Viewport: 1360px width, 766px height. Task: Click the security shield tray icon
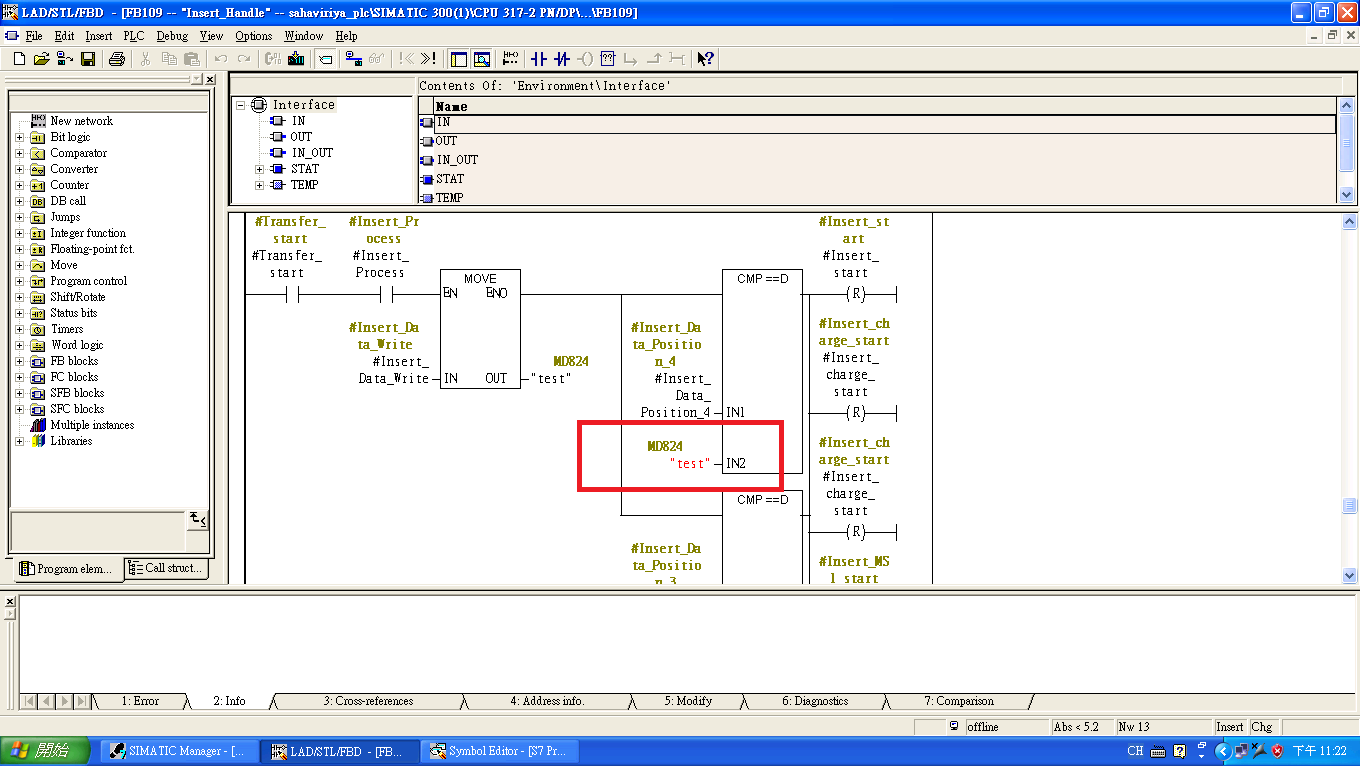pyautogui.click(x=1277, y=751)
